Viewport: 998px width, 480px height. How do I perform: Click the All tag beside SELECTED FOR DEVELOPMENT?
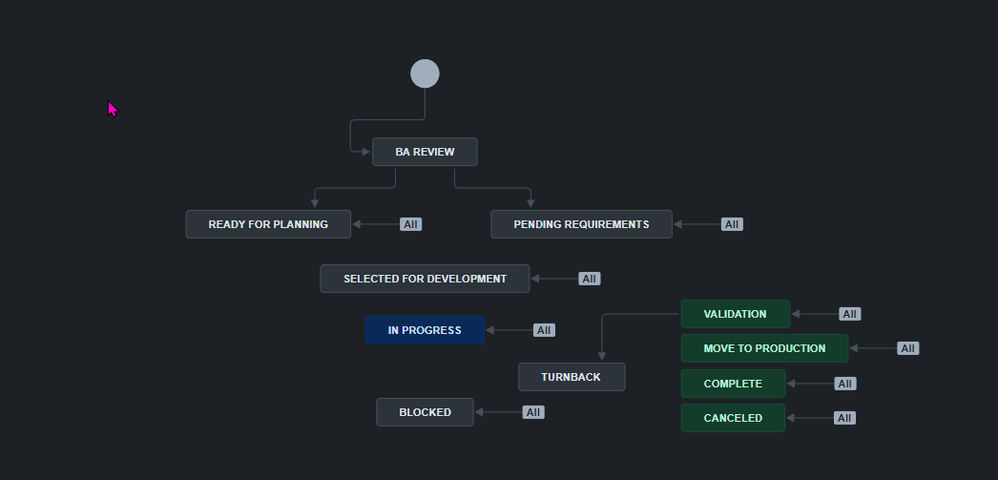click(589, 279)
